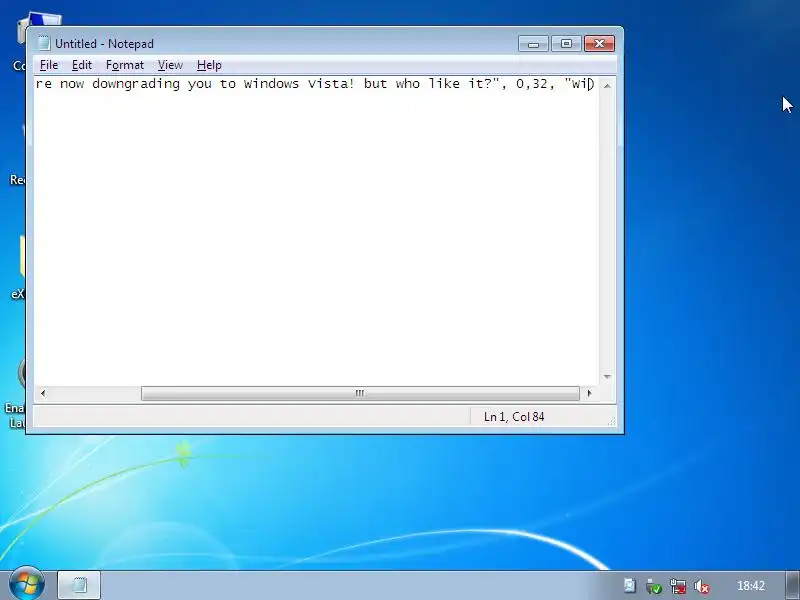Close the Notepad window
The image size is (800, 600).
click(599, 44)
